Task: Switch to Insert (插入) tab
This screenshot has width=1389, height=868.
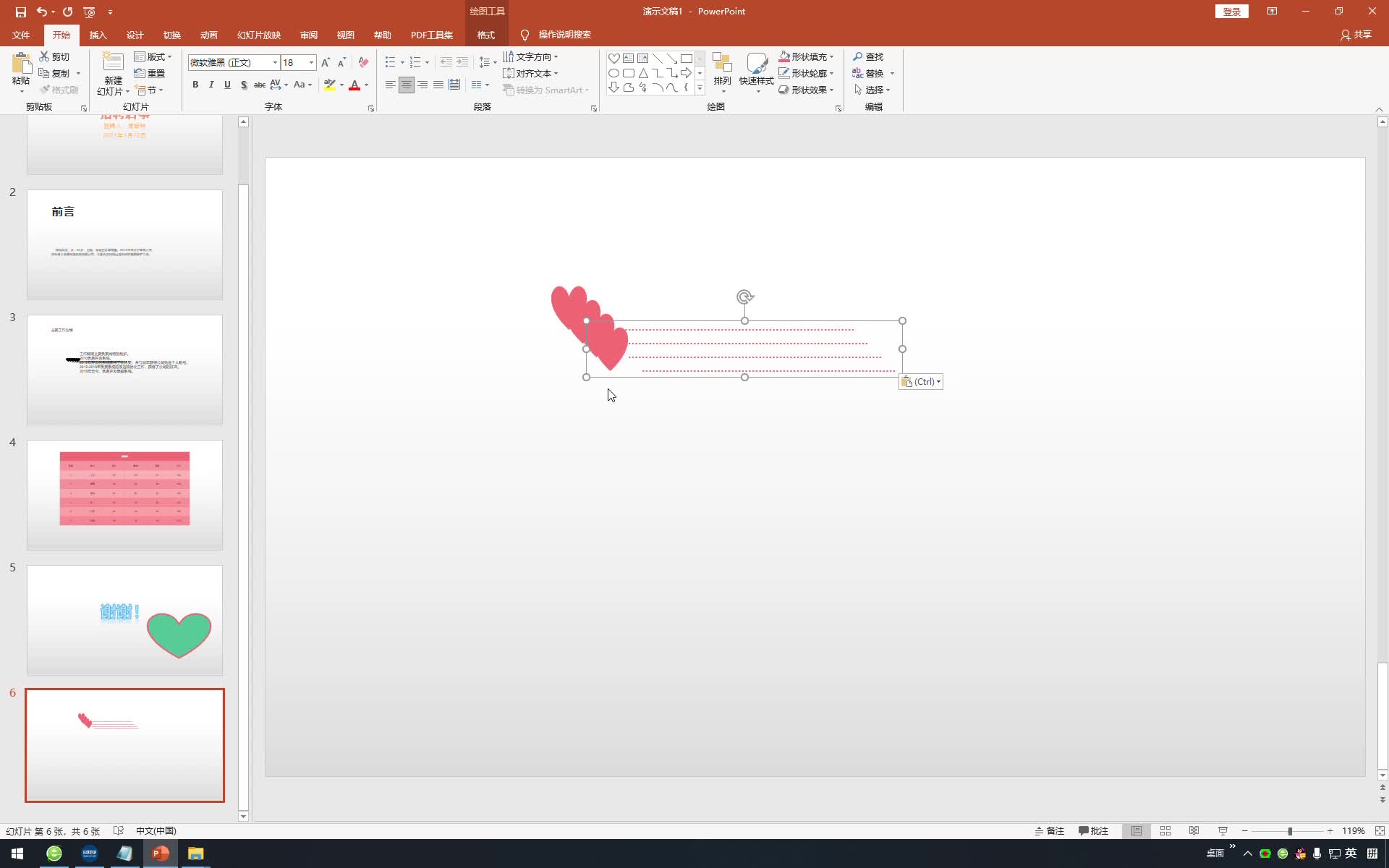Action: tap(98, 35)
